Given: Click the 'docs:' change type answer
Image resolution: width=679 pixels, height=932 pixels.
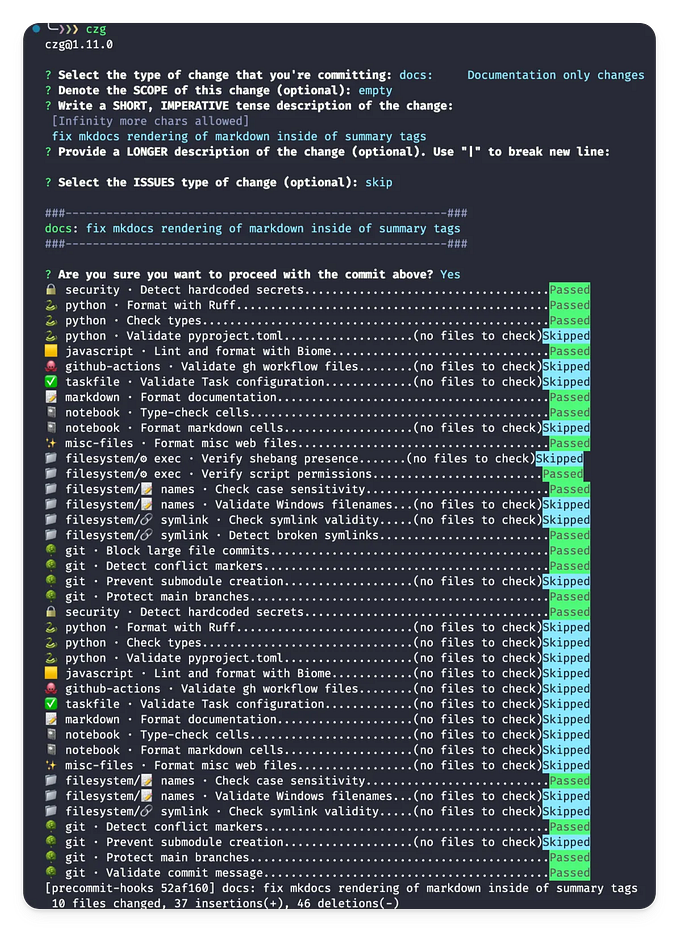Looking at the screenshot, I should click(416, 75).
